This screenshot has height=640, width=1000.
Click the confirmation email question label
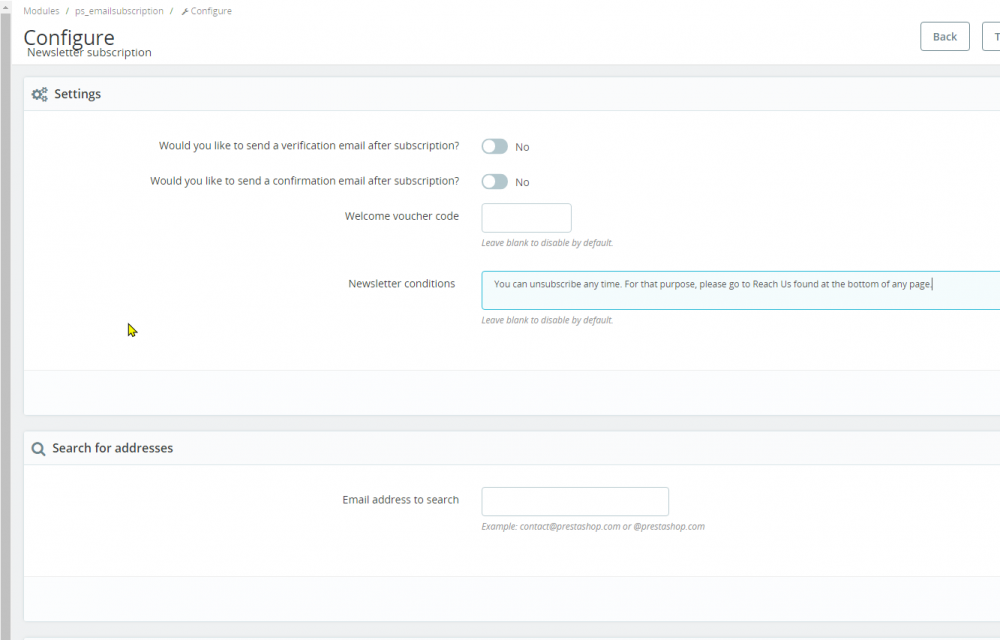tap(304, 181)
